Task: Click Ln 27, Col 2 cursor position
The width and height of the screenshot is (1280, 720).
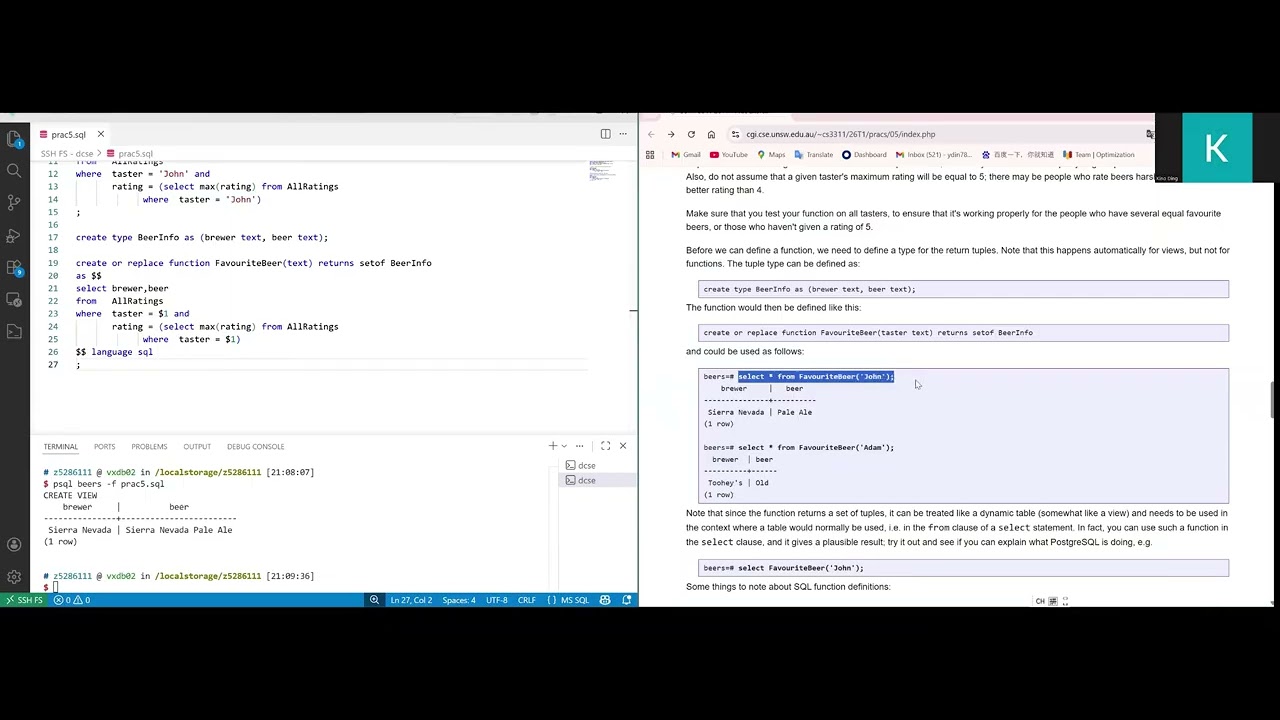Action: pyautogui.click(x=411, y=600)
